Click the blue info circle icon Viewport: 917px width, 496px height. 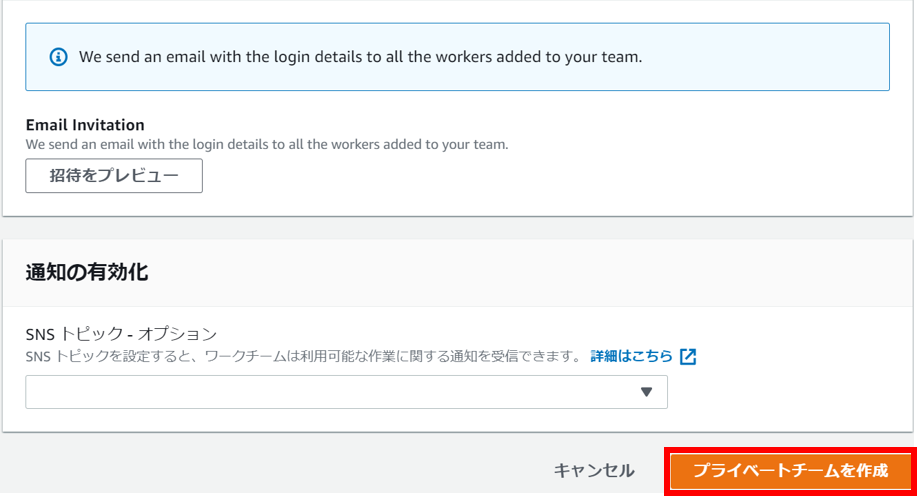58,57
